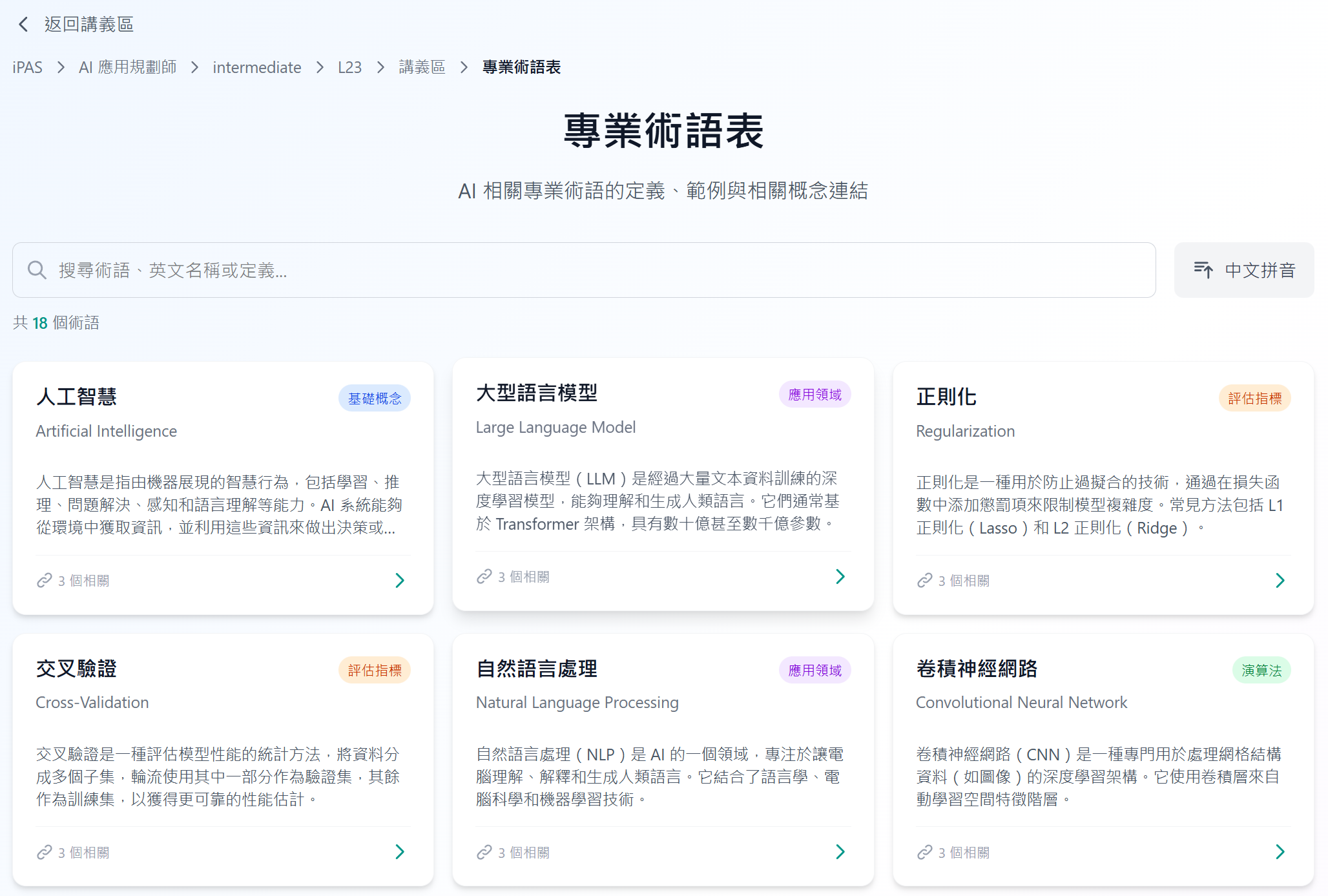Click inside the glossary search field
The width and height of the screenshot is (1328, 896).
[x=581, y=270]
